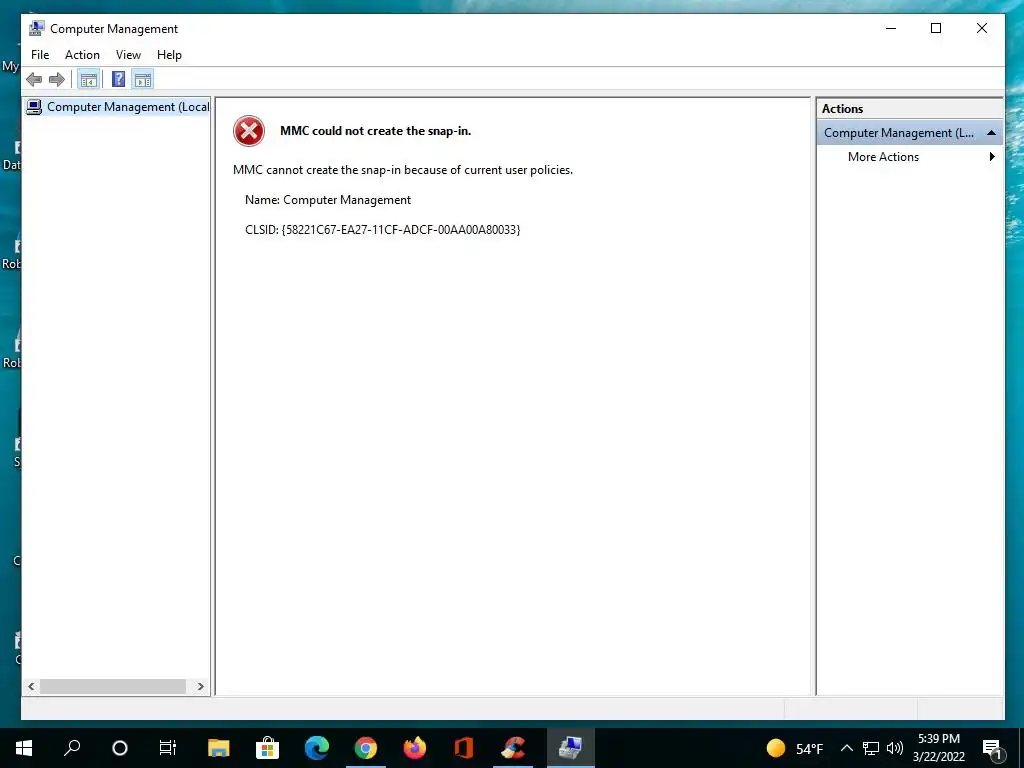
Task: Launch Firefox from taskbar
Action: (415, 748)
